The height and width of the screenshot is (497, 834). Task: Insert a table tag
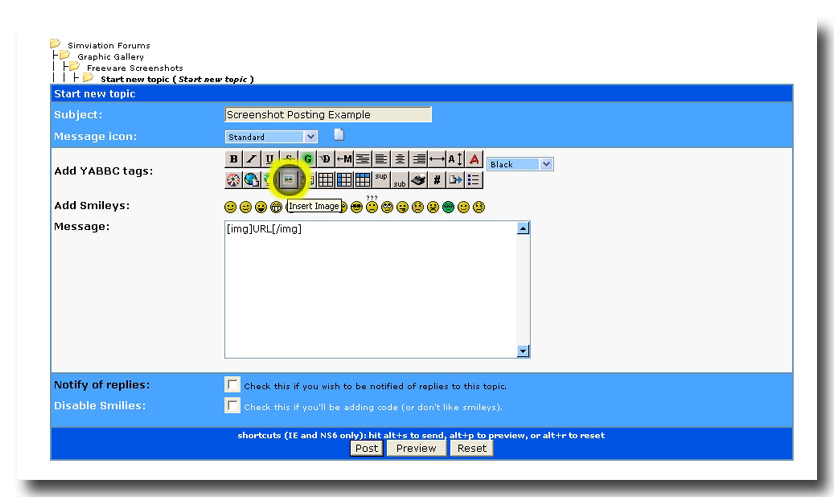click(326, 180)
